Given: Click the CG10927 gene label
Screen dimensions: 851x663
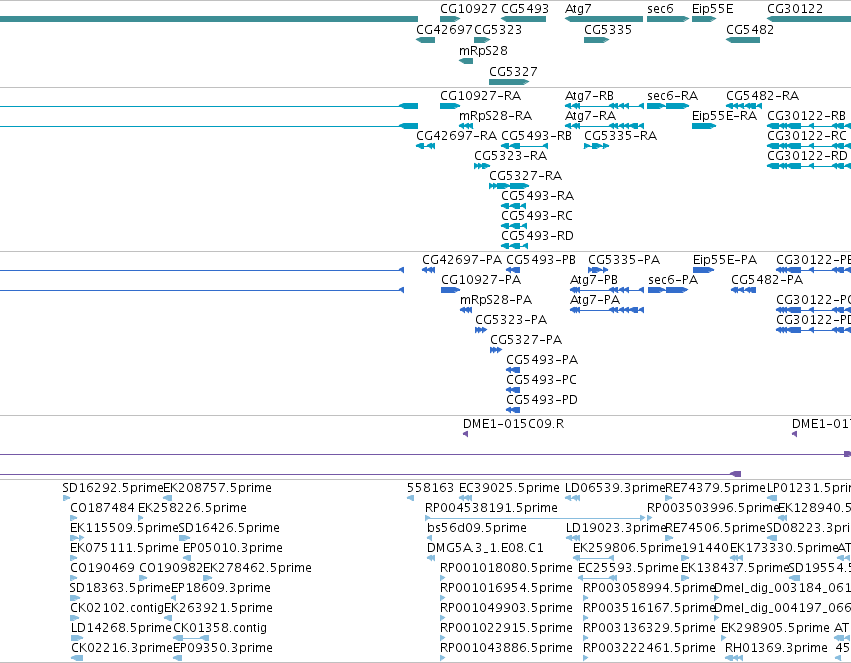Looking at the screenshot, I should [x=468, y=9].
